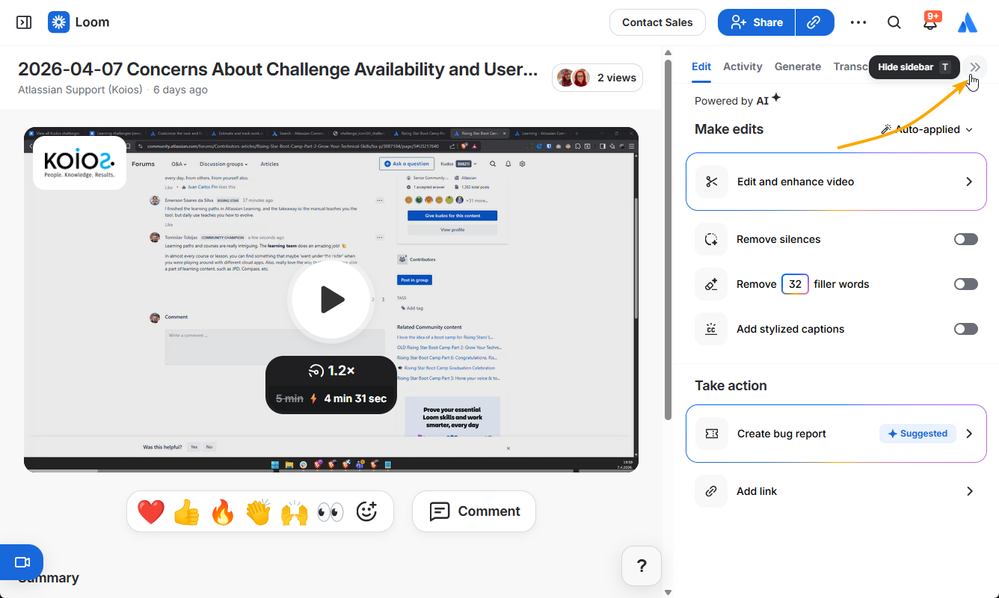Click the '4 min 31 sec' duration text

pyautogui.click(x=355, y=399)
